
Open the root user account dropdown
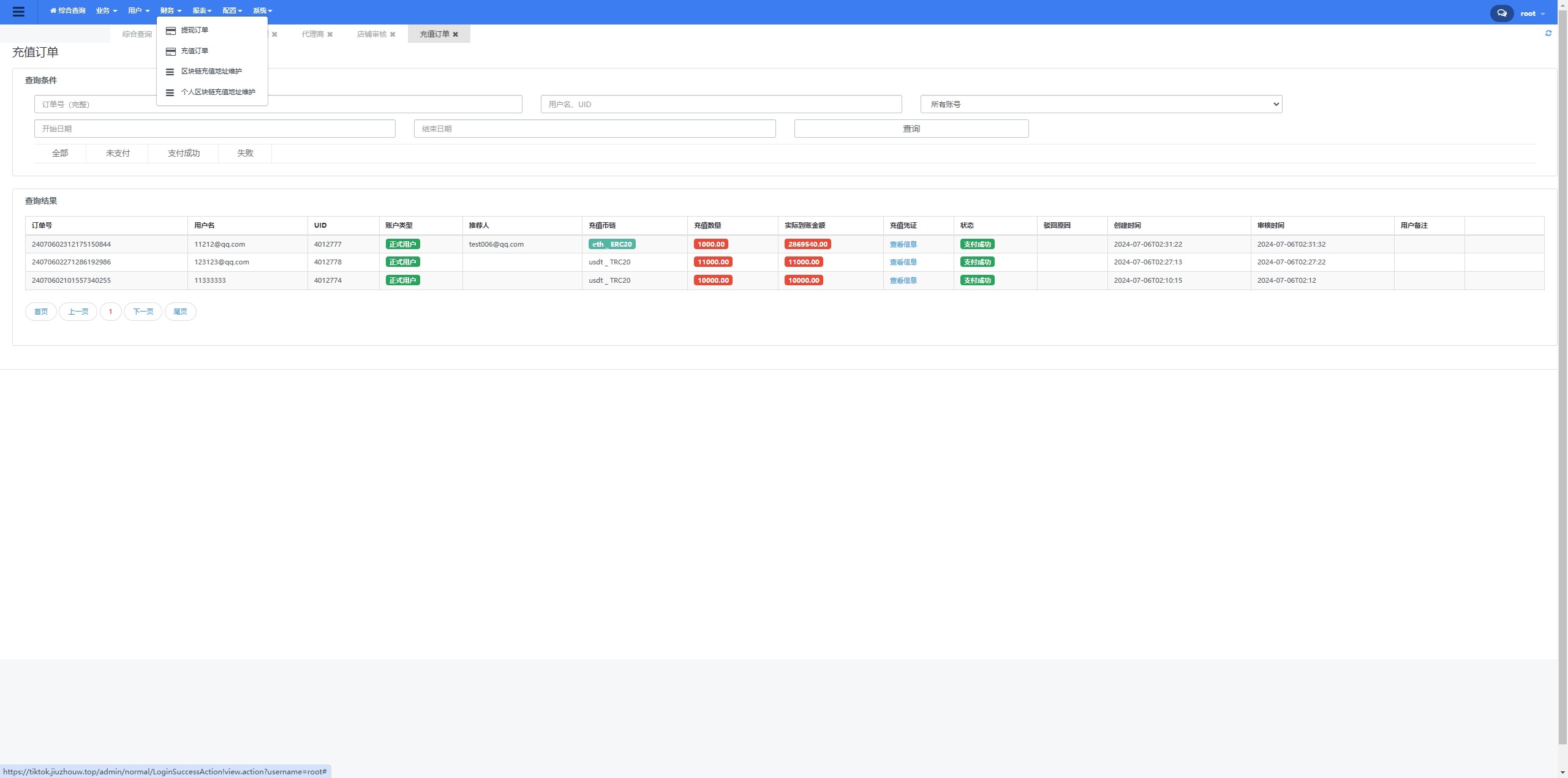point(1532,13)
